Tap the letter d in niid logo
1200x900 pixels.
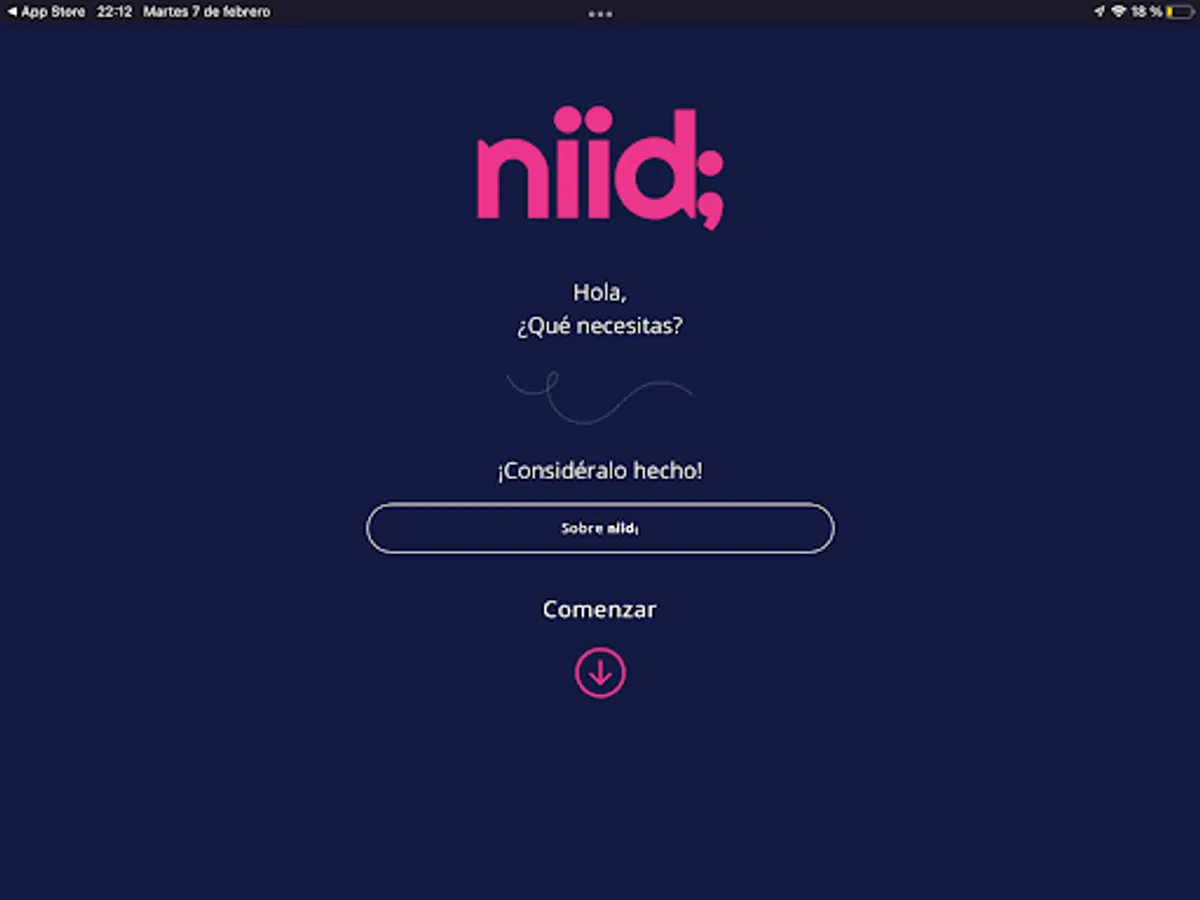click(656, 165)
